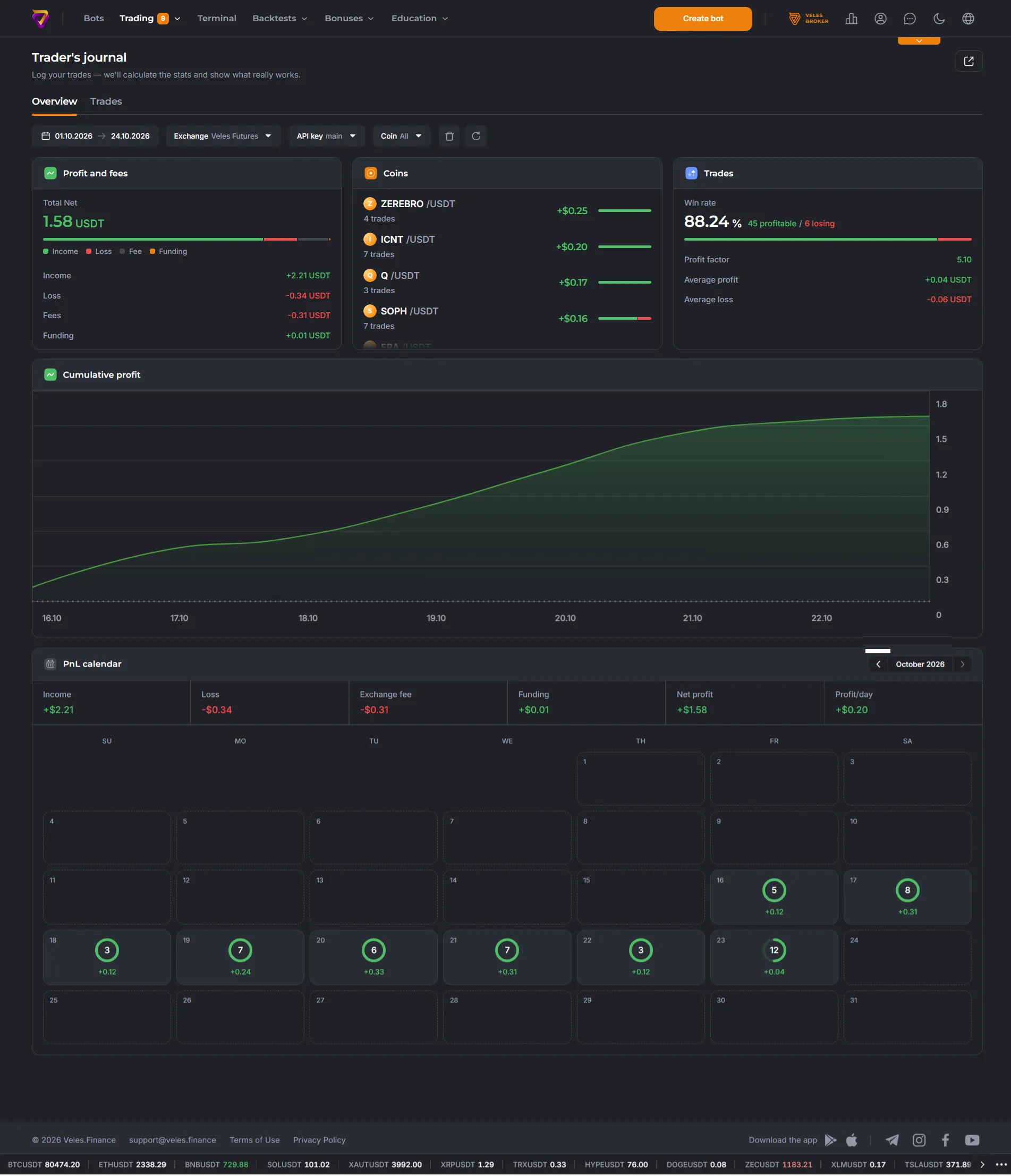Show more ticker options menu
Viewport: 1011px width, 1176px height.
pyautogui.click(x=1001, y=1165)
